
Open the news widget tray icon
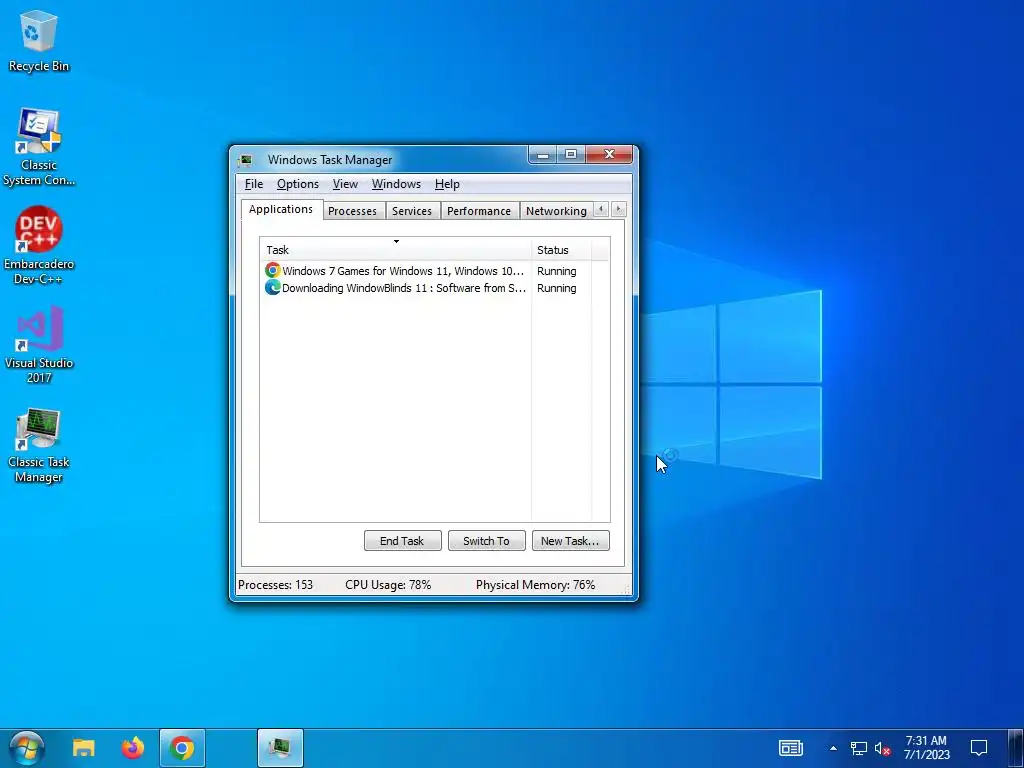click(x=790, y=748)
